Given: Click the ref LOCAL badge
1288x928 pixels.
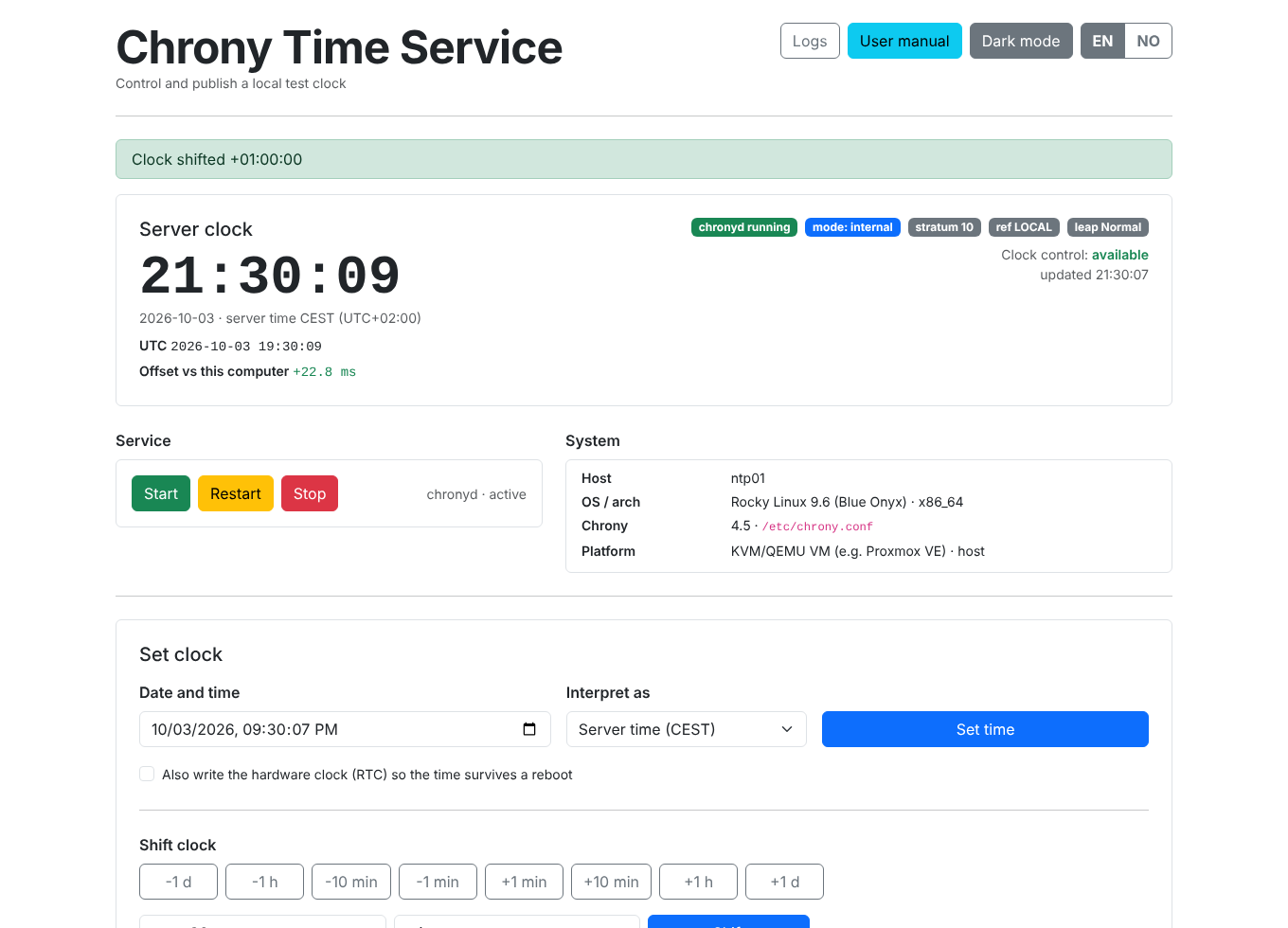Looking at the screenshot, I should (x=1024, y=227).
